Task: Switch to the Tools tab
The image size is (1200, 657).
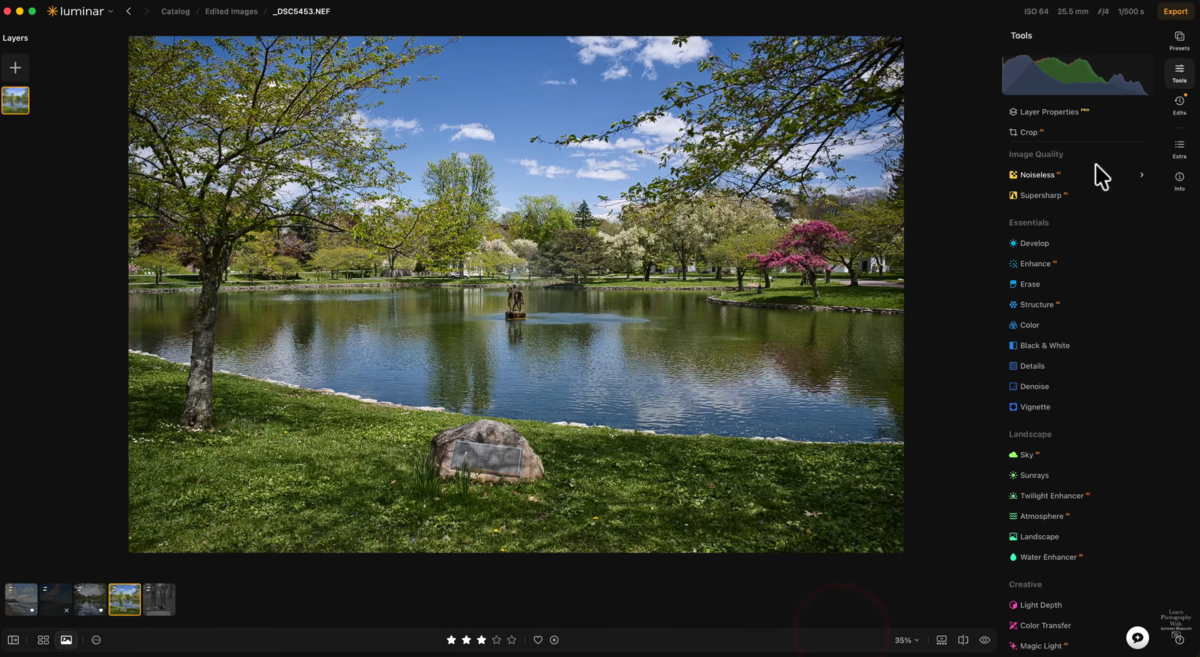Action: click(1179, 73)
